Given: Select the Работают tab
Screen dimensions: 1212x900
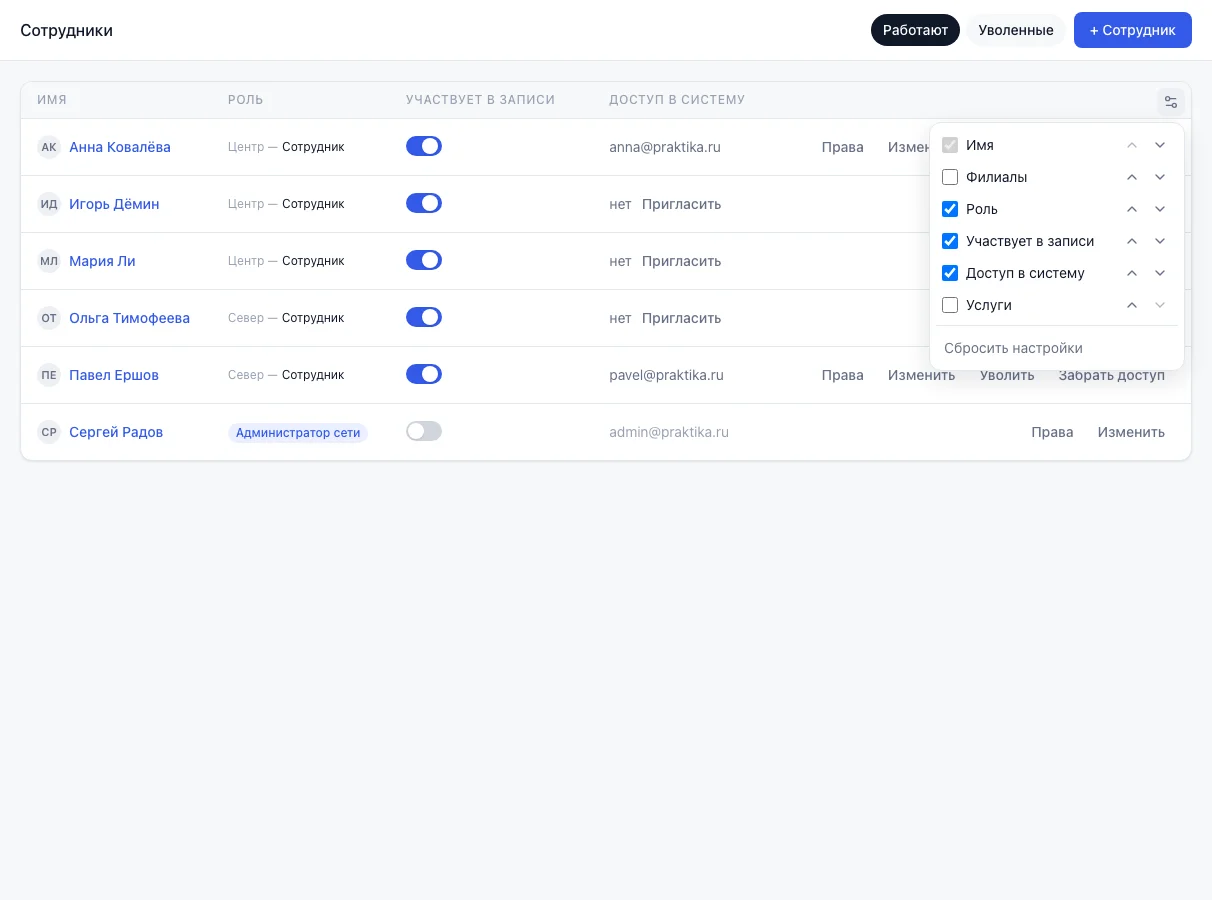Looking at the screenshot, I should [x=915, y=30].
